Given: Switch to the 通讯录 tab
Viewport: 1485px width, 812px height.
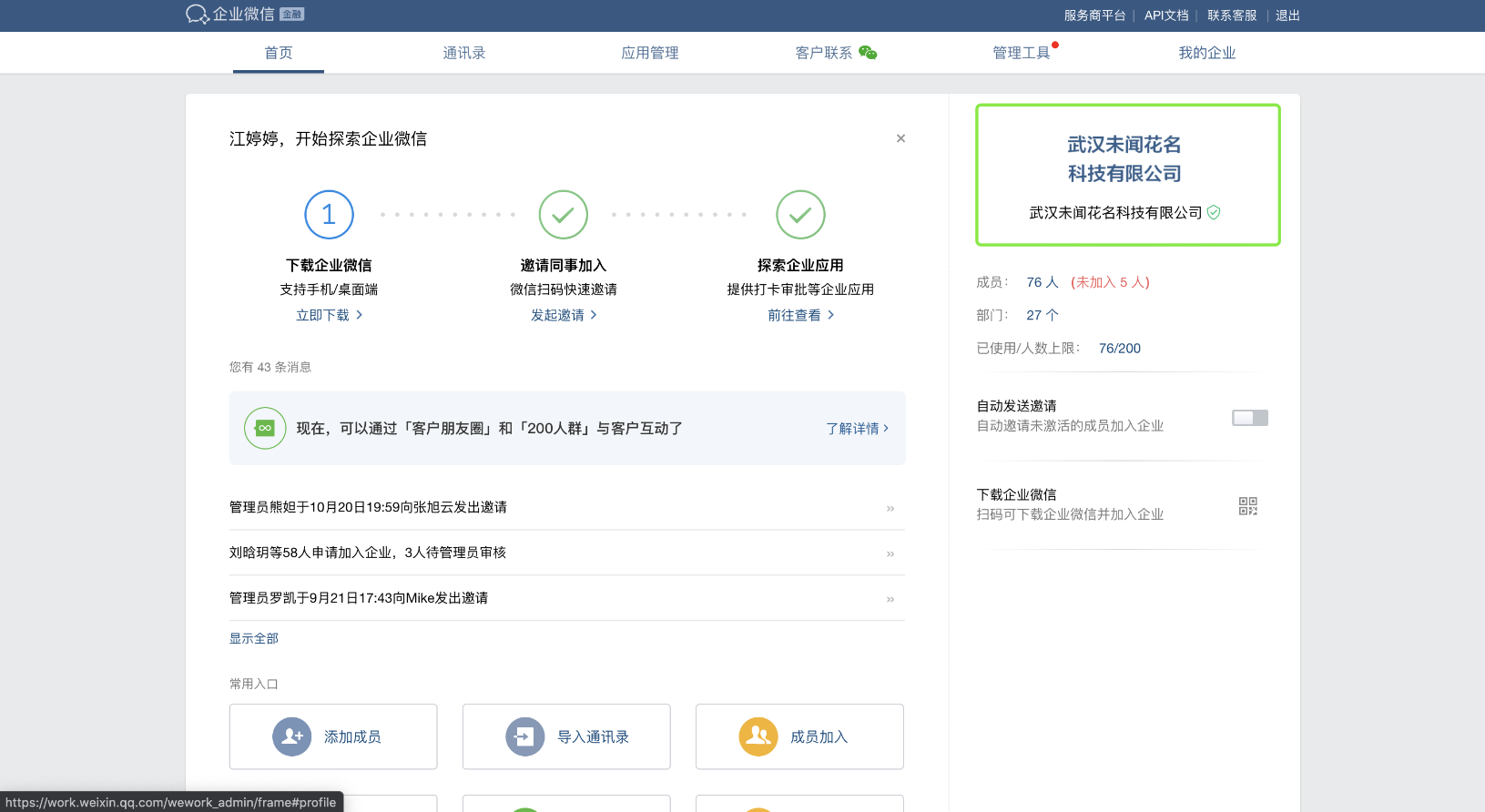Looking at the screenshot, I should tap(464, 53).
